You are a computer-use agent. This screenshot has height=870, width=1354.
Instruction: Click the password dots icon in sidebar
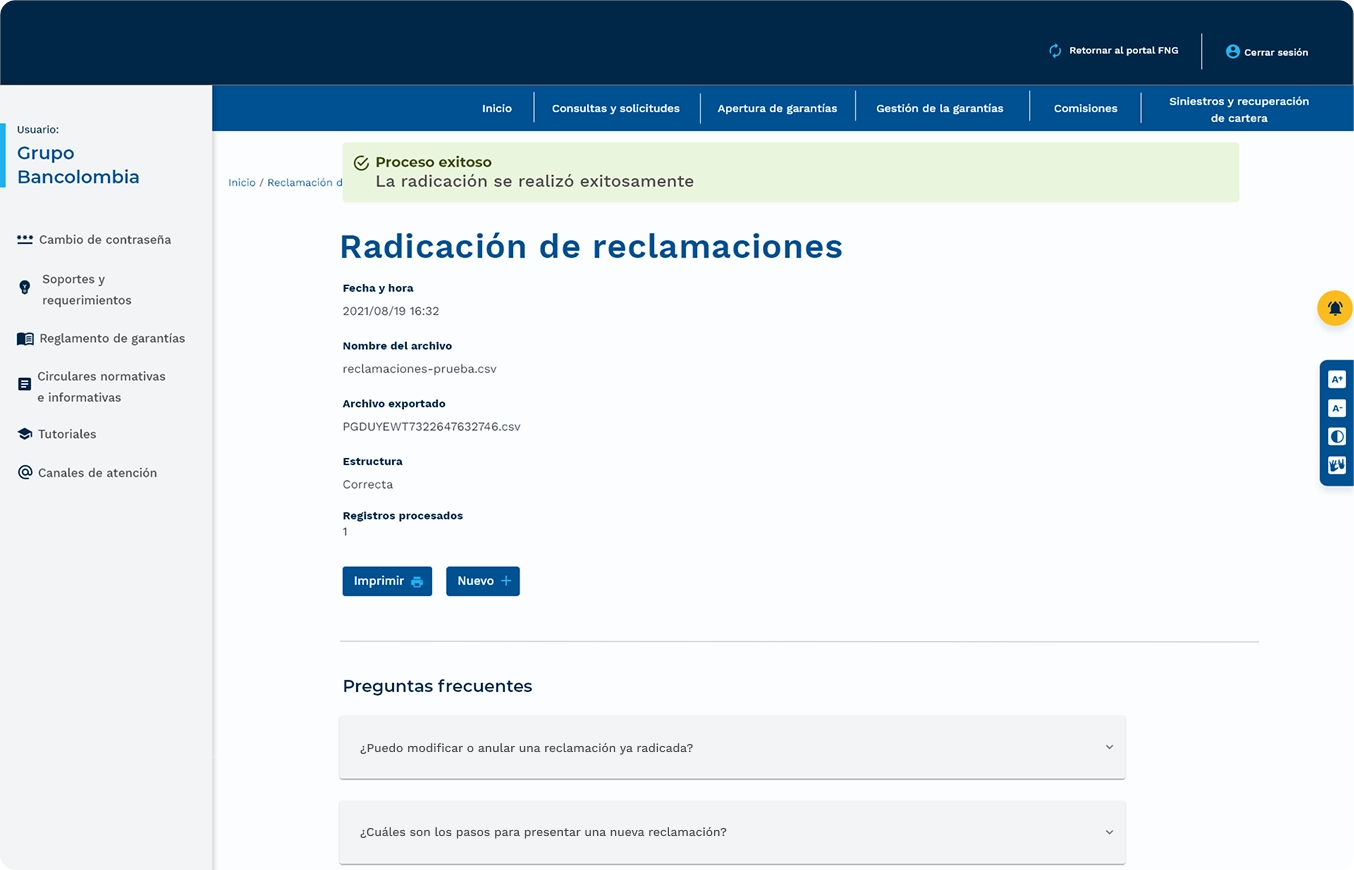(25, 239)
